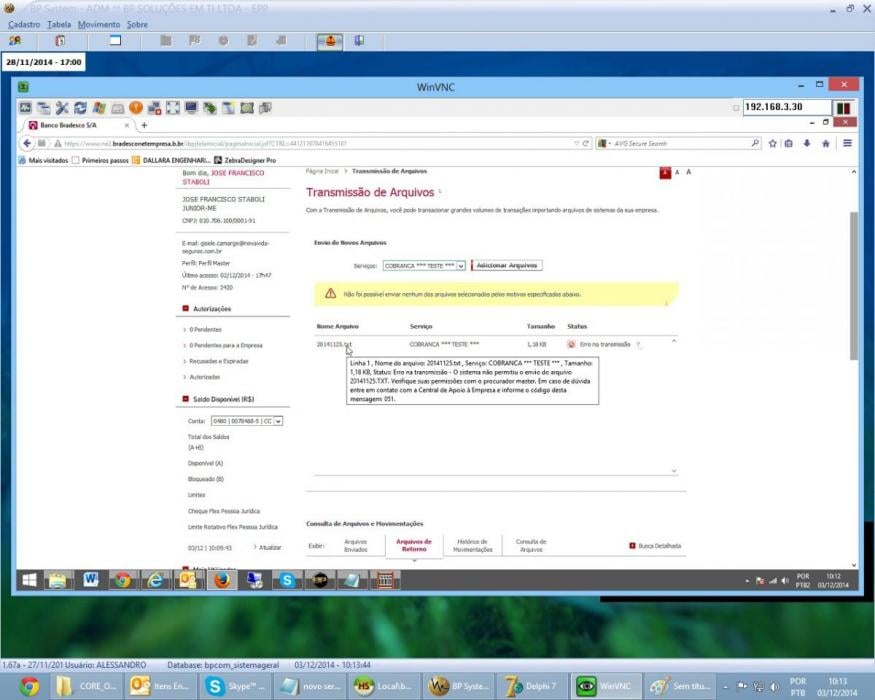Screen dimensions: 875x700
Task: Click the Adicionar Arquivos button
Action: (x=507, y=265)
